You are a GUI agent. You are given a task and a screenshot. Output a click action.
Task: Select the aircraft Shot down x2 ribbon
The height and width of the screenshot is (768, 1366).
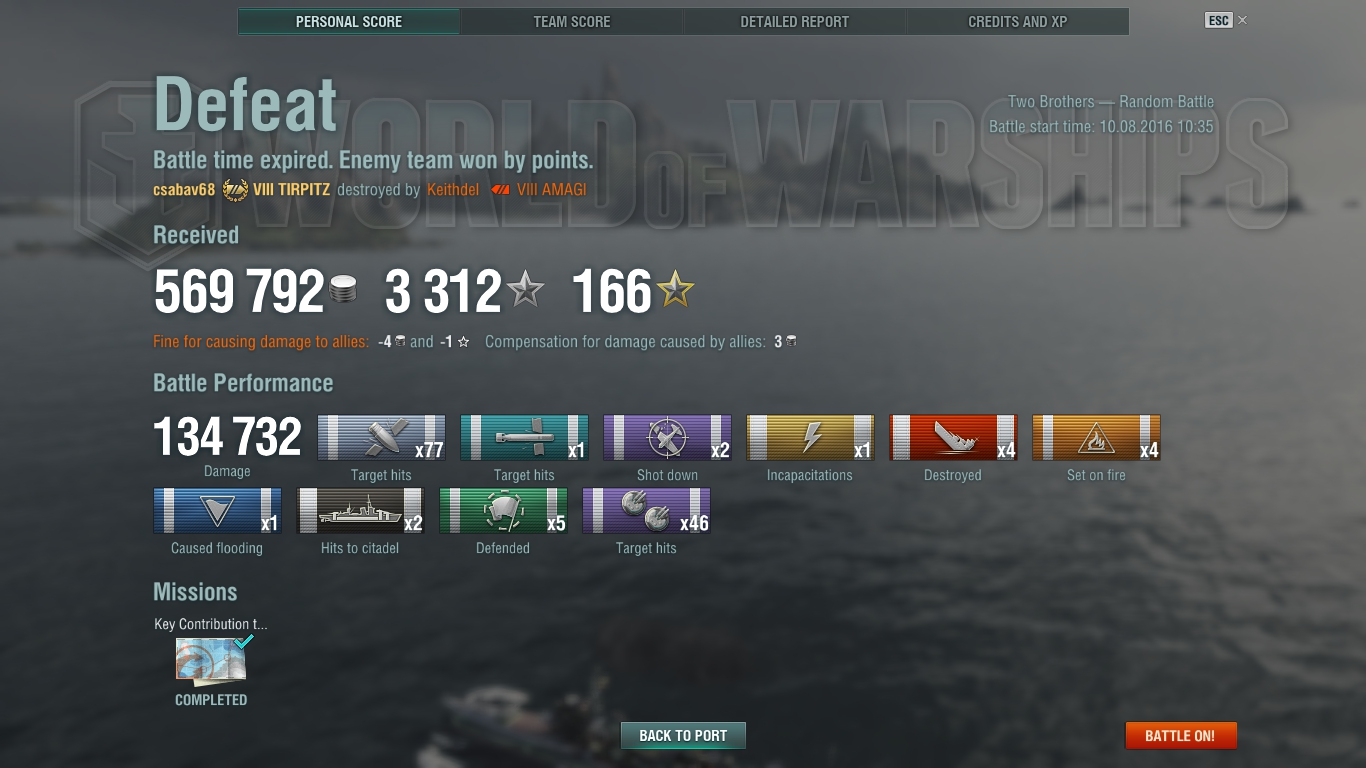click(x=667, y=438)
